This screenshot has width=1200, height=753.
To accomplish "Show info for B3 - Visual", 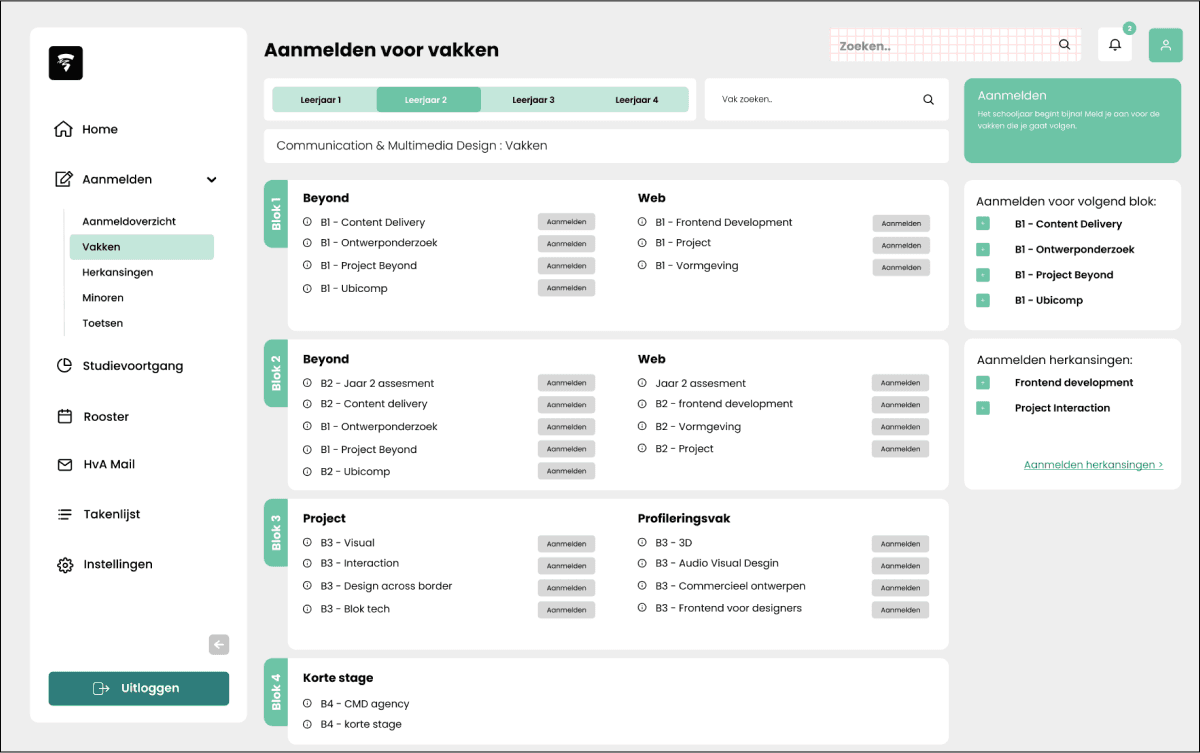I will (308, 543).
